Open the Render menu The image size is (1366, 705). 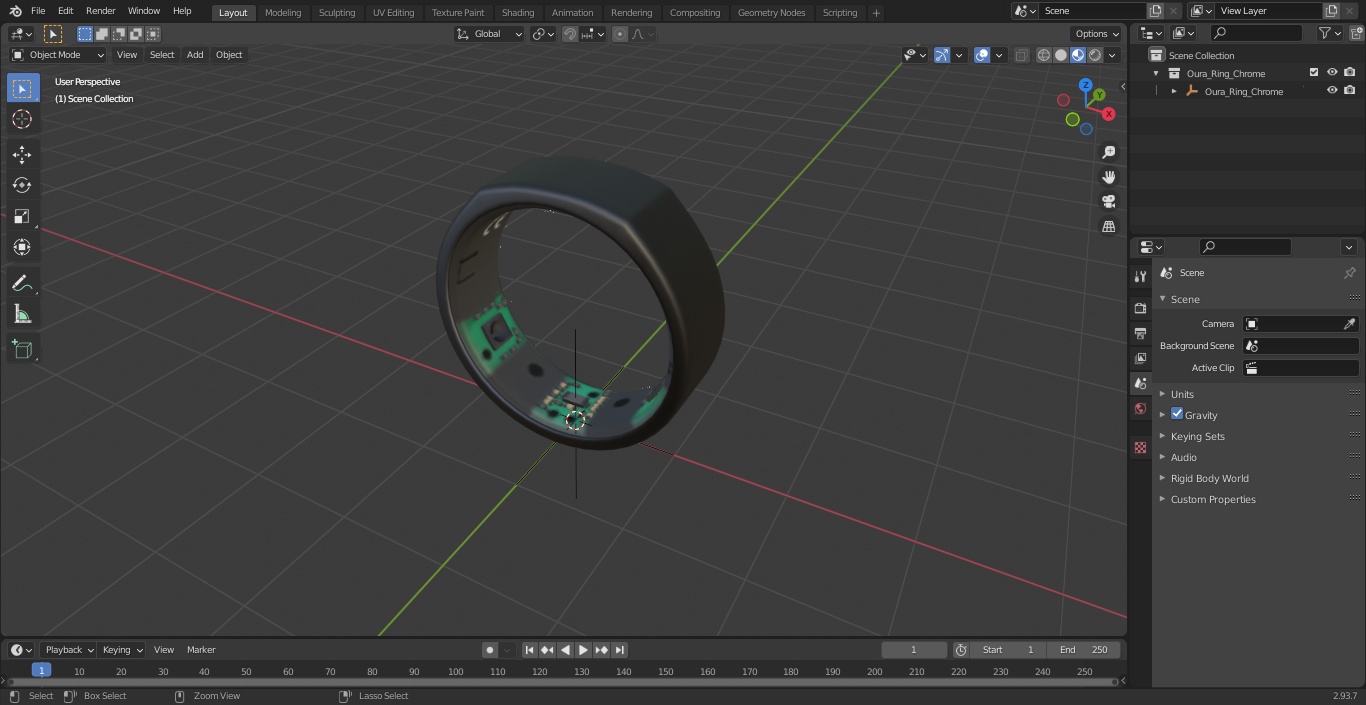coord(101,11)
